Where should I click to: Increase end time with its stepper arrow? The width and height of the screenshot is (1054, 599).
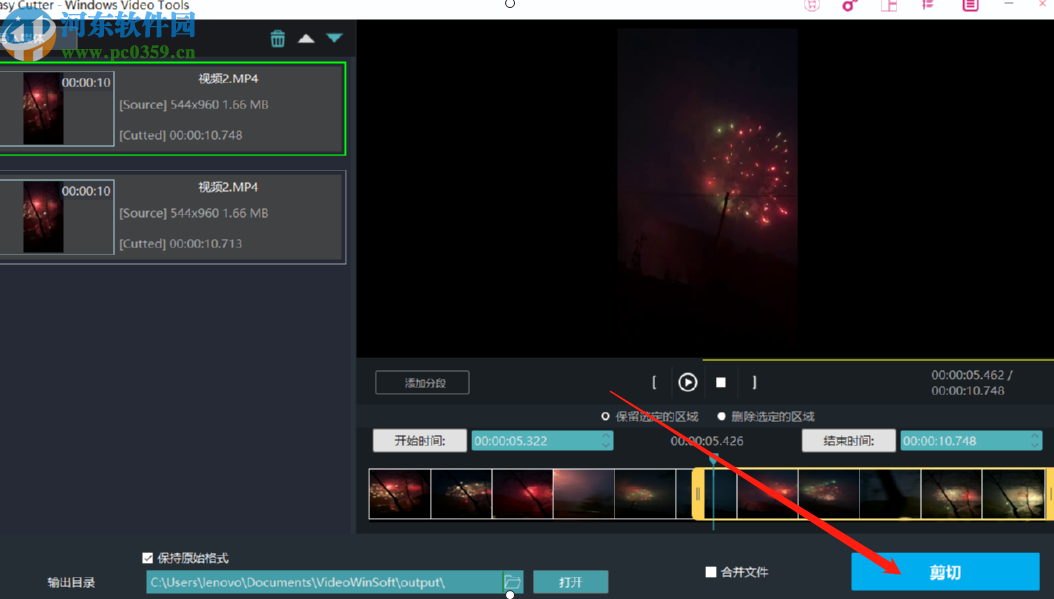pos(1034,435)
